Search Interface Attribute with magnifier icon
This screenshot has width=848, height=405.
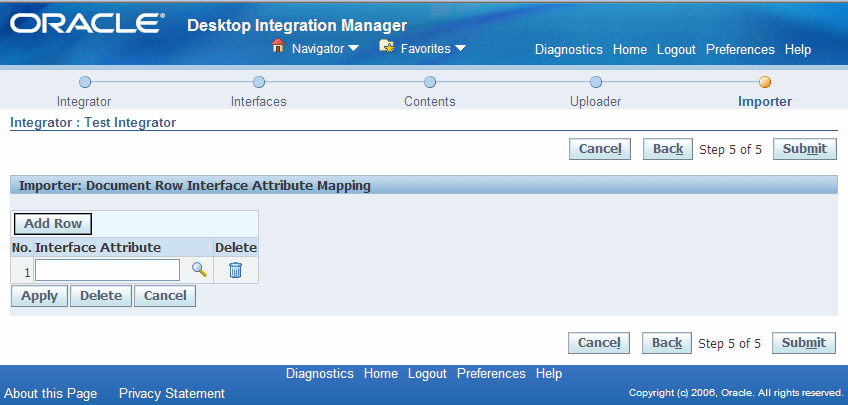(x=200, y=269)
